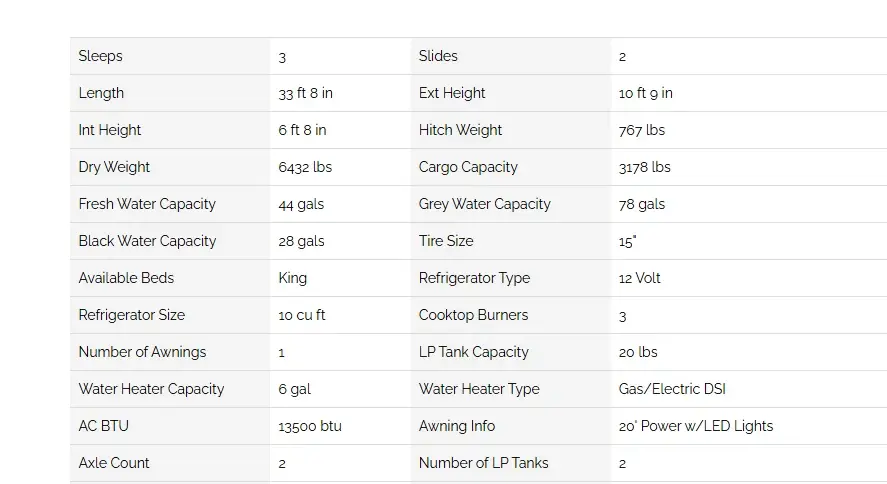Select the Cargo Capacity value 3178 lbs

644,167
